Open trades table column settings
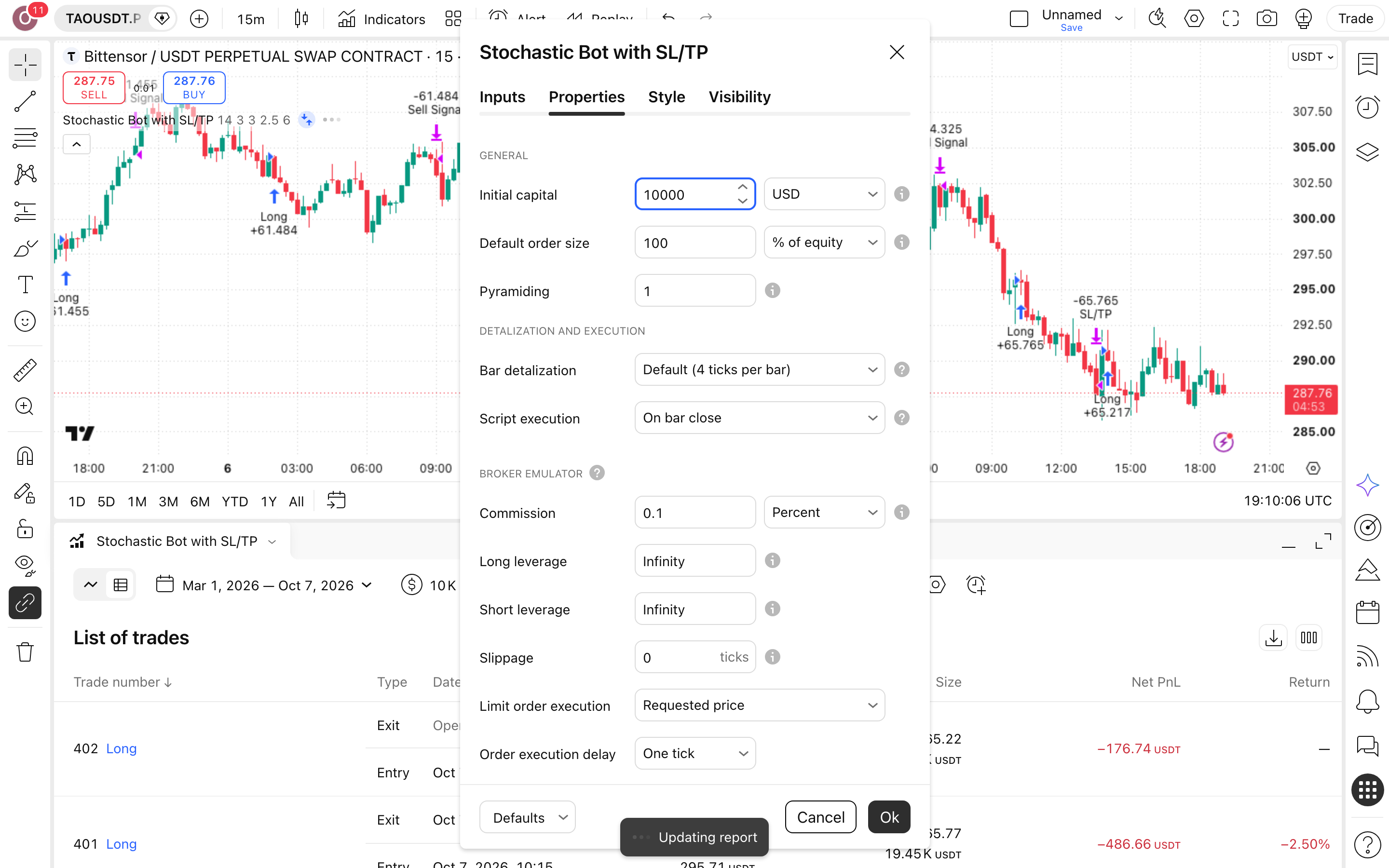 point(1308,638)
